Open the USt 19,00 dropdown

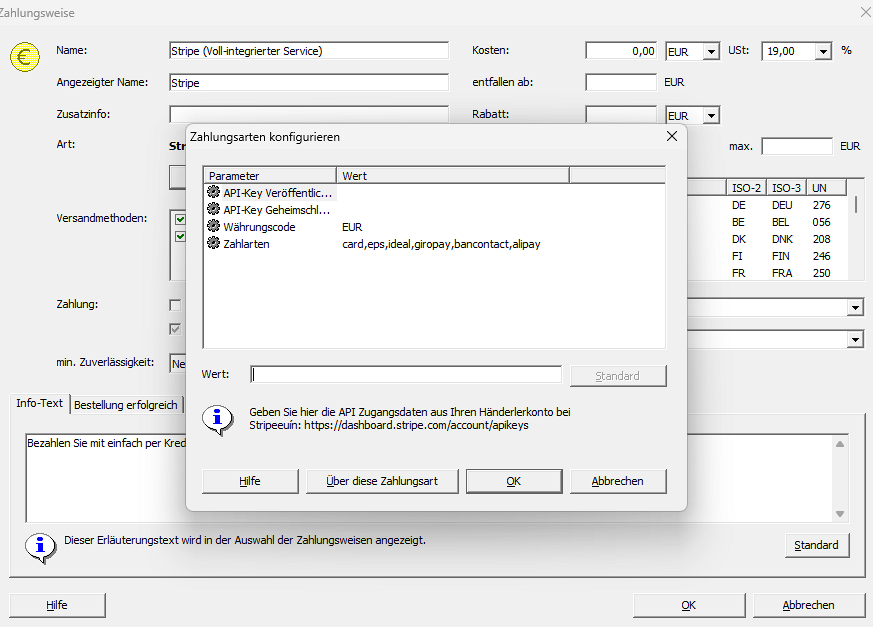[x=823, y=52]
